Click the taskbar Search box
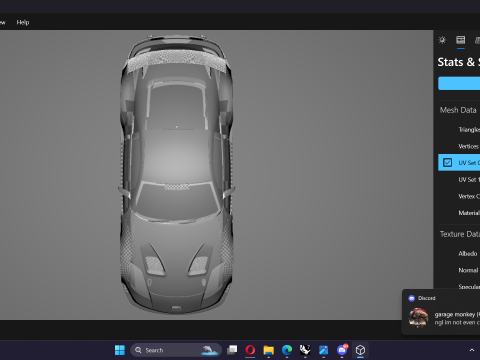 click(176, 350)
